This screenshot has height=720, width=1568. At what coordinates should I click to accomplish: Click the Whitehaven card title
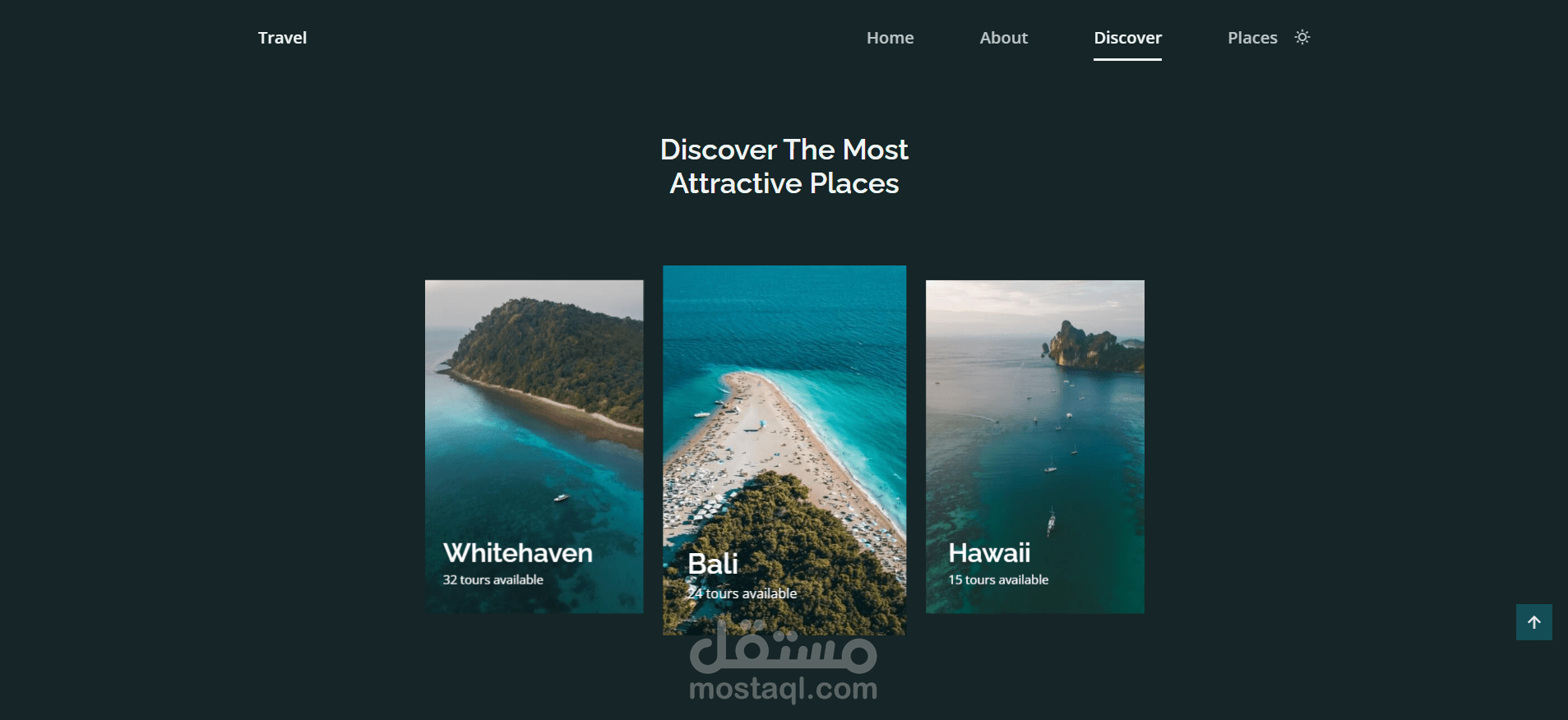click(518, 552)
